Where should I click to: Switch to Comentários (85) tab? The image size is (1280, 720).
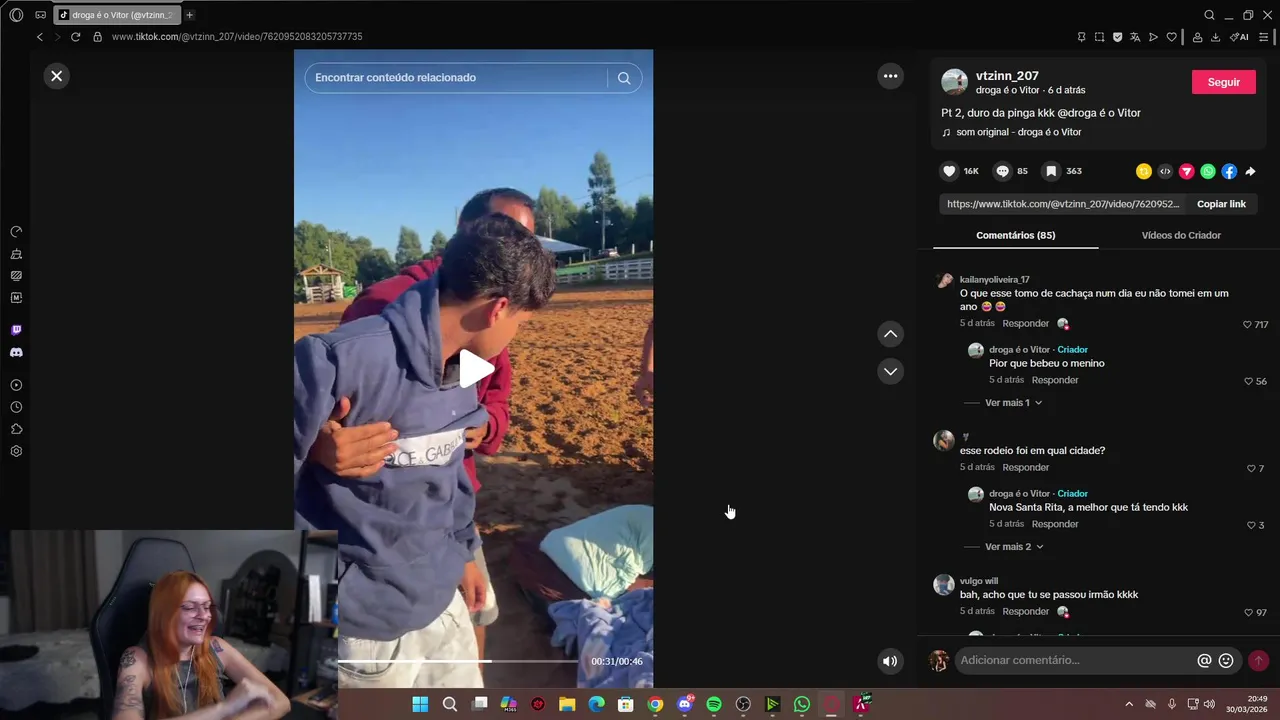pos(1015,235)
